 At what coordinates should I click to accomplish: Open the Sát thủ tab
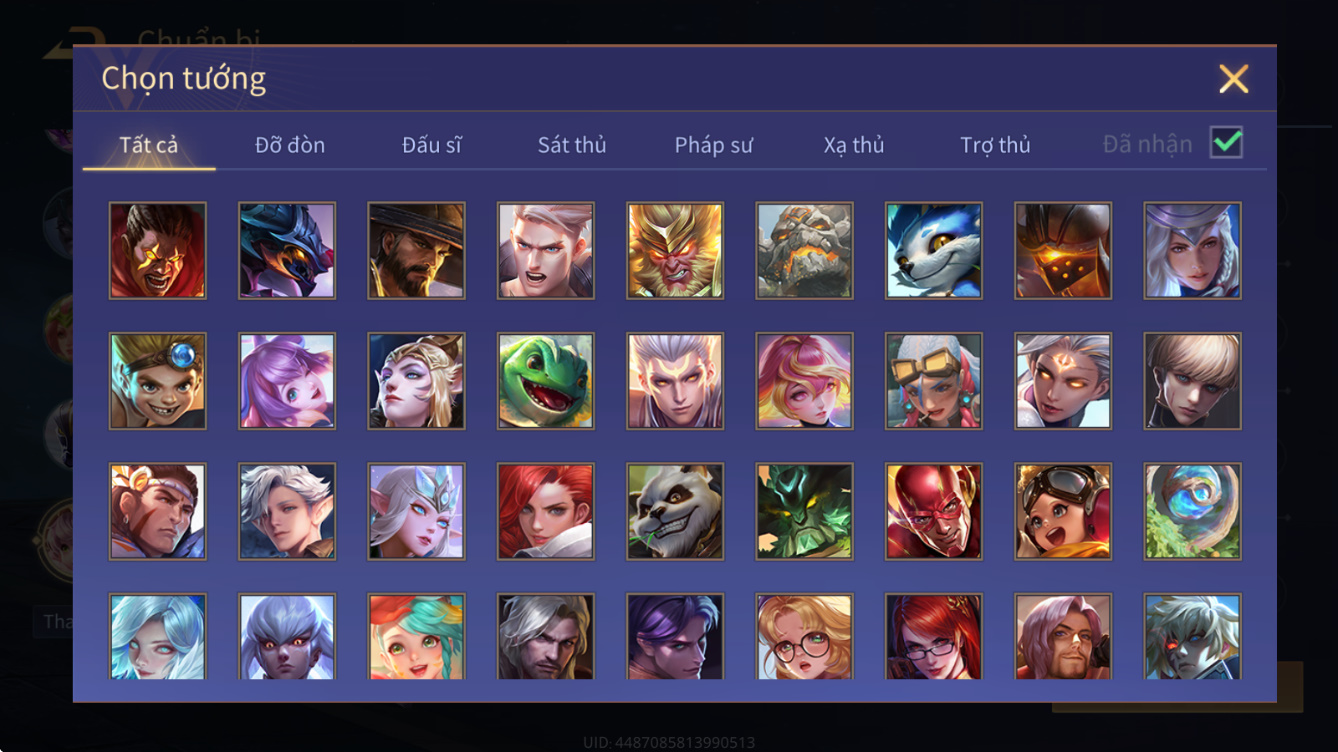[x=572, y=145]
